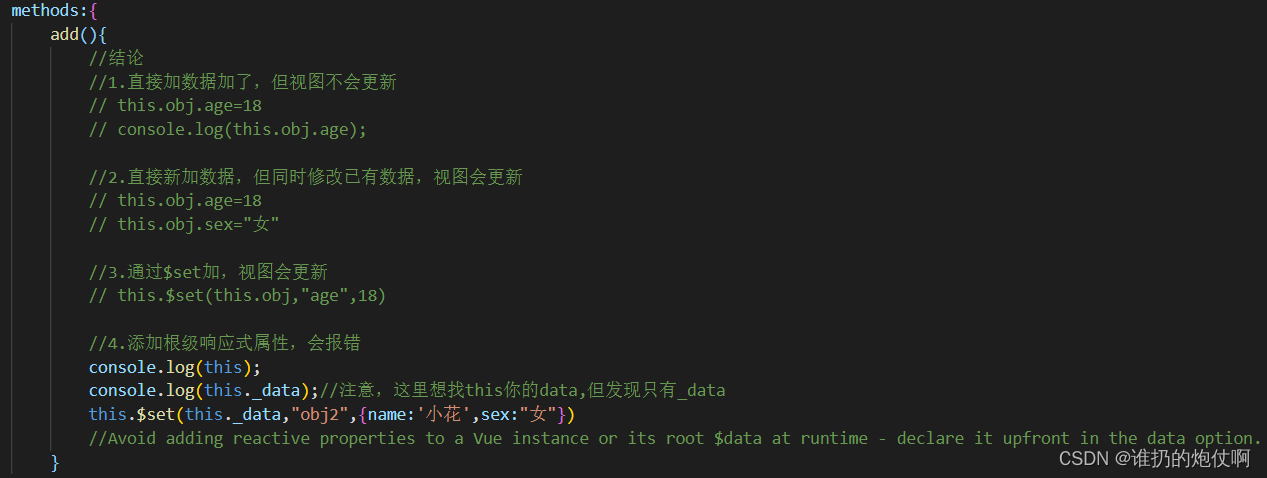The width and height of the screenshot is (1267, 478).
Task: Click the CSDN author watermark text
Action: (1154, 459)
